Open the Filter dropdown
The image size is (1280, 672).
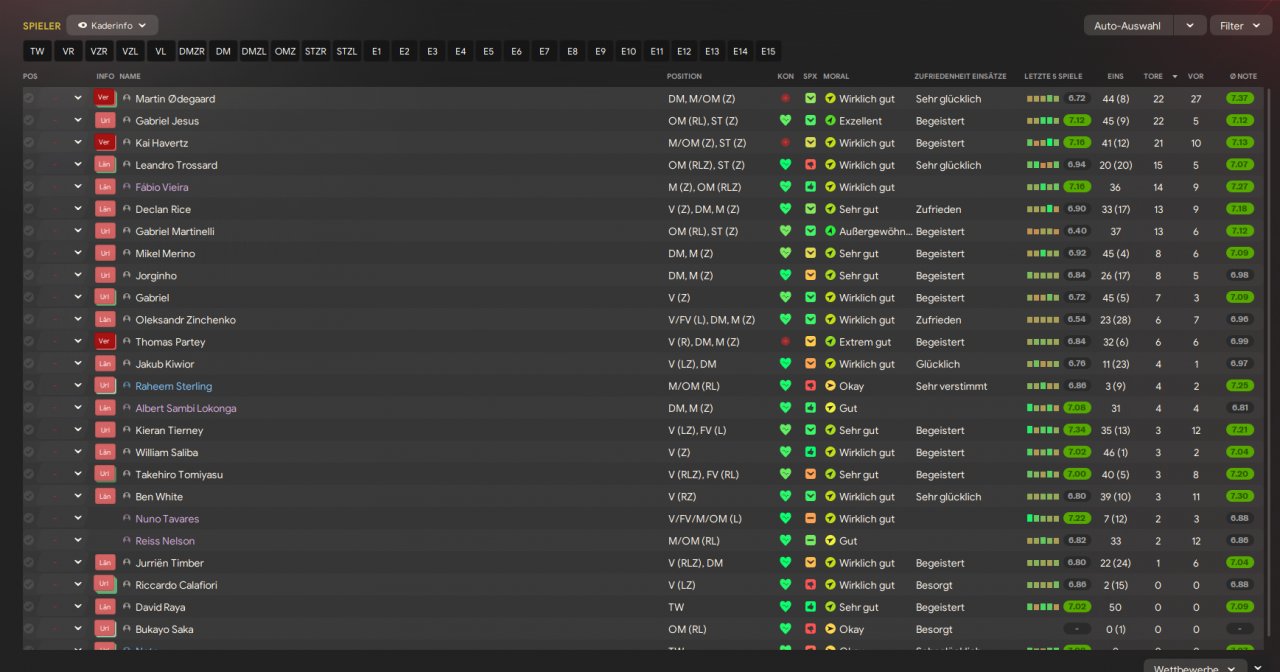1241,25
